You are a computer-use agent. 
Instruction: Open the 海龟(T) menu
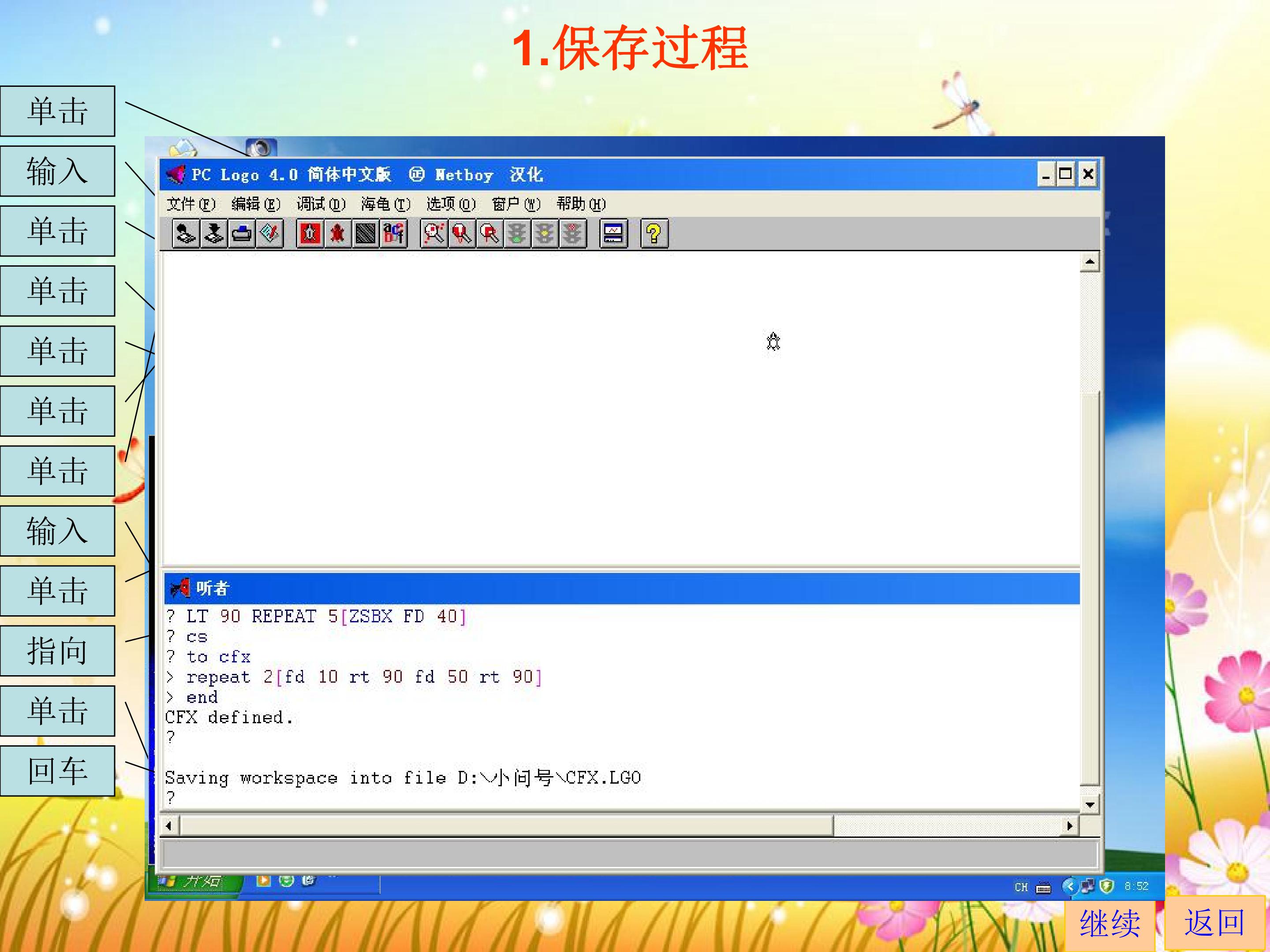386,204
